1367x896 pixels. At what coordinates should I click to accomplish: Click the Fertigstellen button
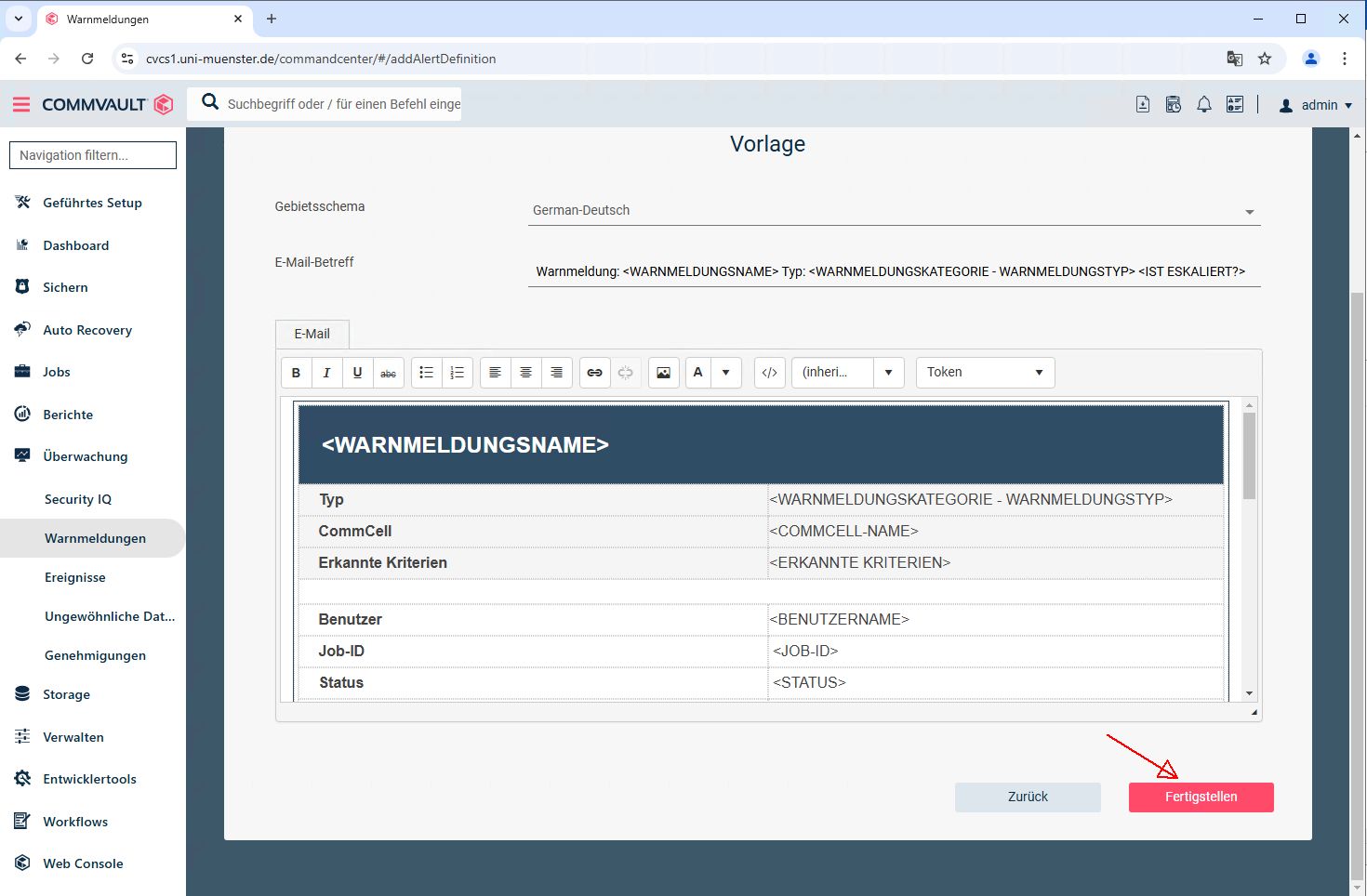point(1201,797)
